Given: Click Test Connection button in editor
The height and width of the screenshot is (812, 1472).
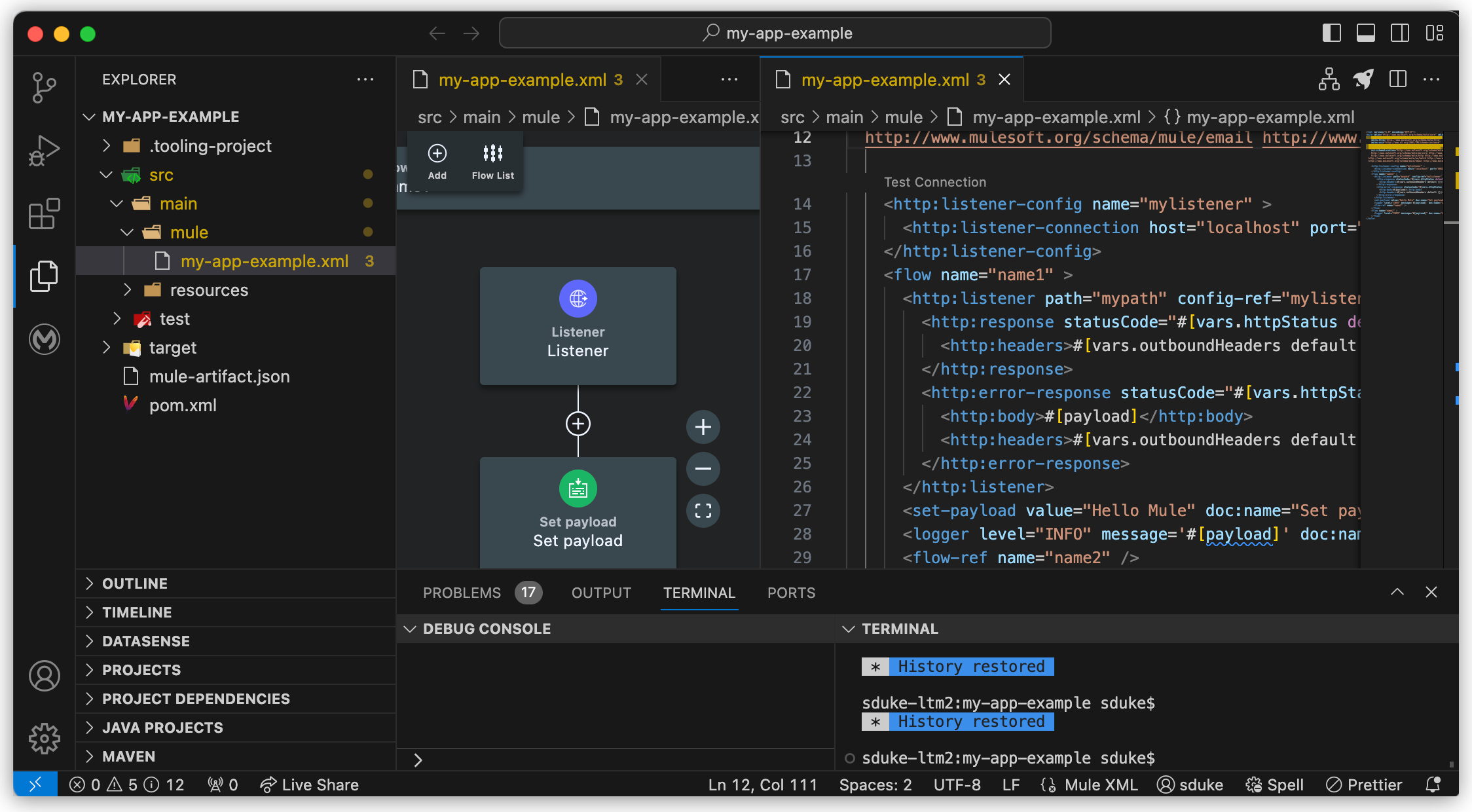Looking at the screenshot, I should (x=934, y=182).
